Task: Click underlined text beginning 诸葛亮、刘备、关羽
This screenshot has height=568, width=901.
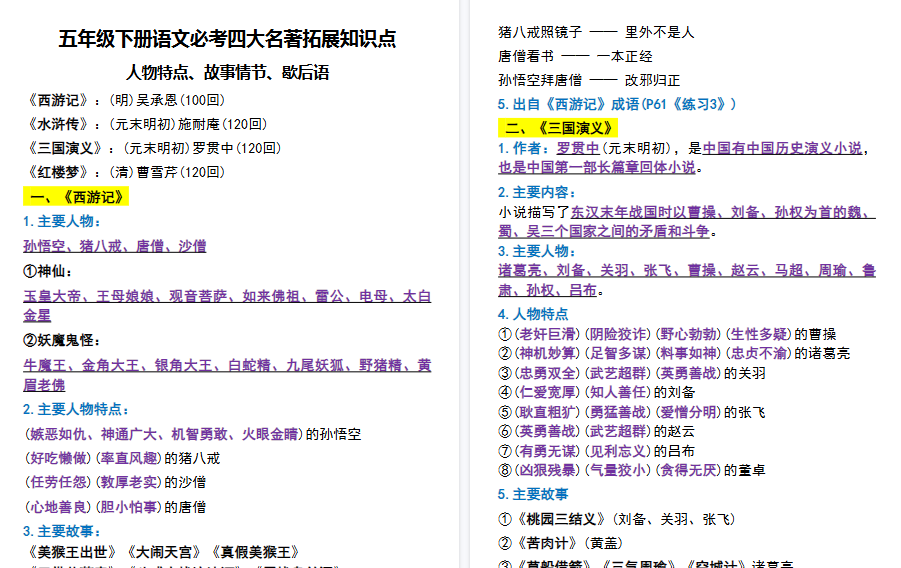Action: click(687, 280)
